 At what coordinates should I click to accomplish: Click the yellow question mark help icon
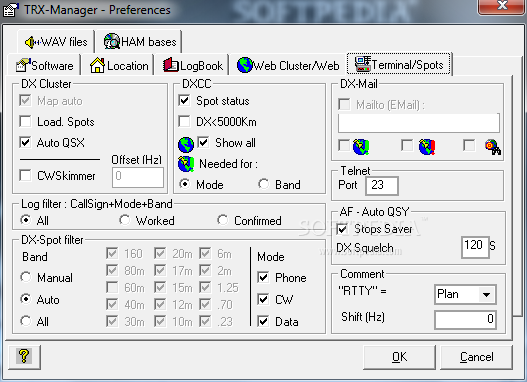pyautogui.click(x=24, y=356)
